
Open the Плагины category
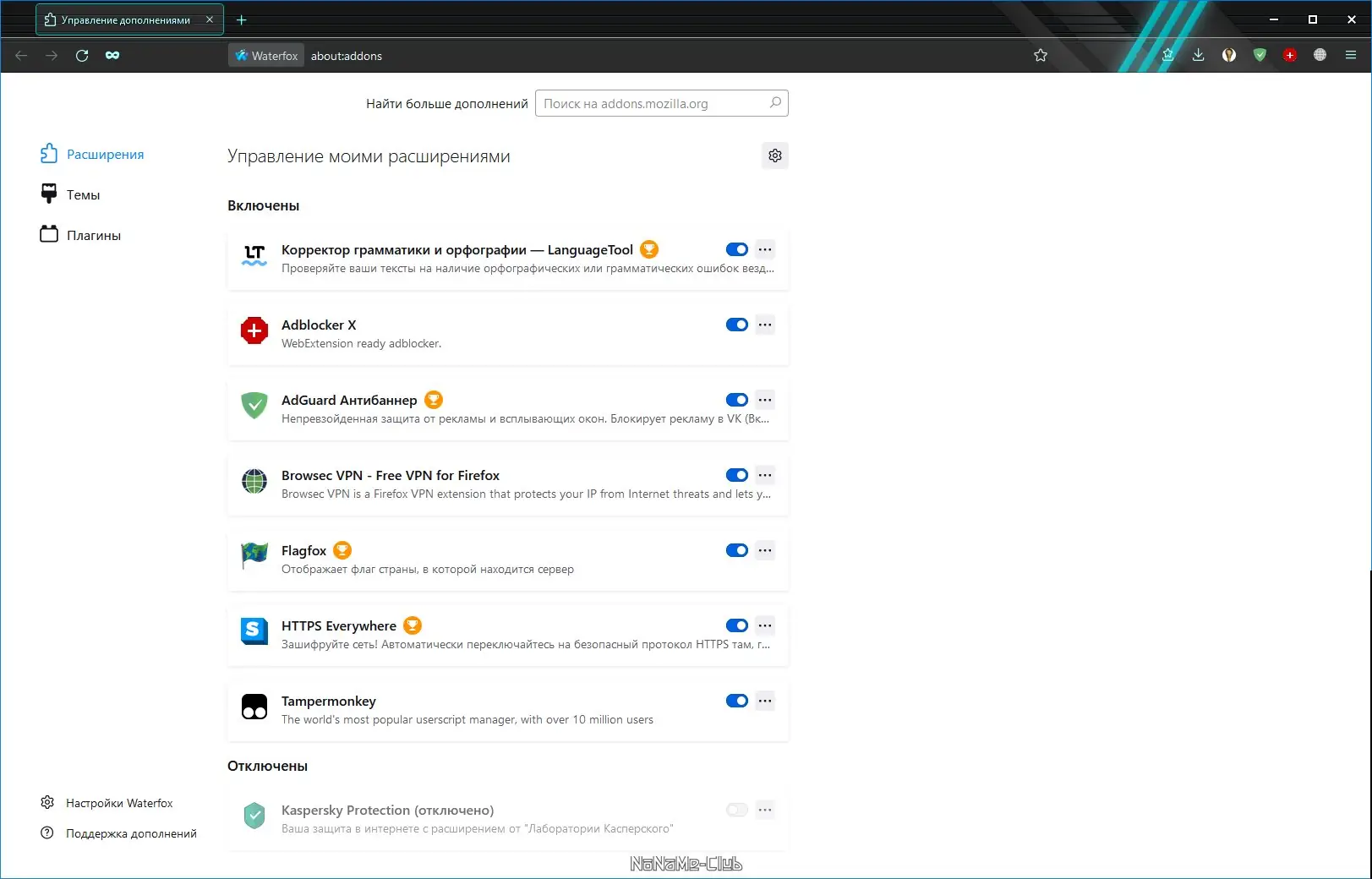tap(81, 235)
